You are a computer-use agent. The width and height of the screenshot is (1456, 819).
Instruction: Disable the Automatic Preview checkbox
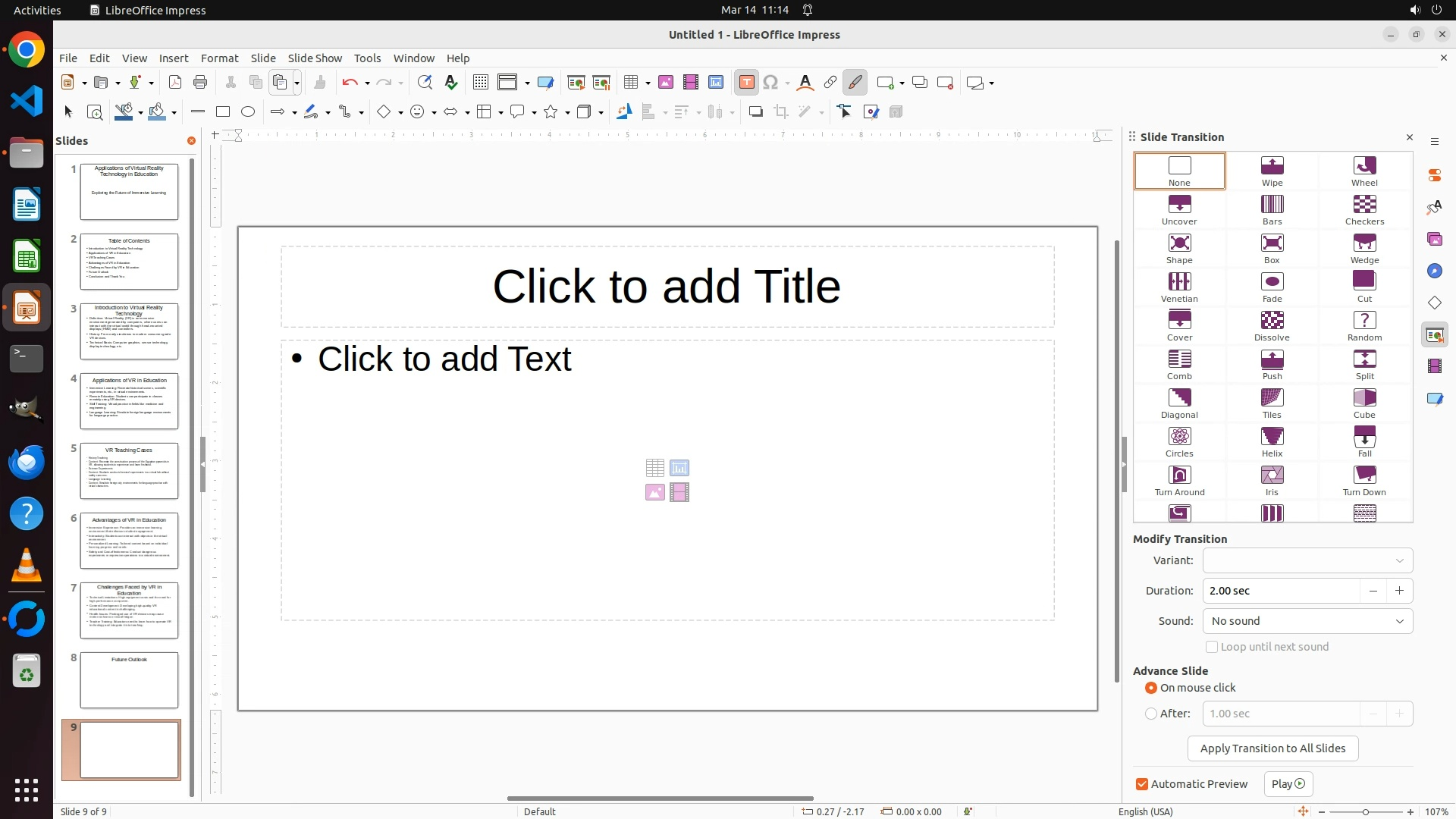pos(1142,784)
